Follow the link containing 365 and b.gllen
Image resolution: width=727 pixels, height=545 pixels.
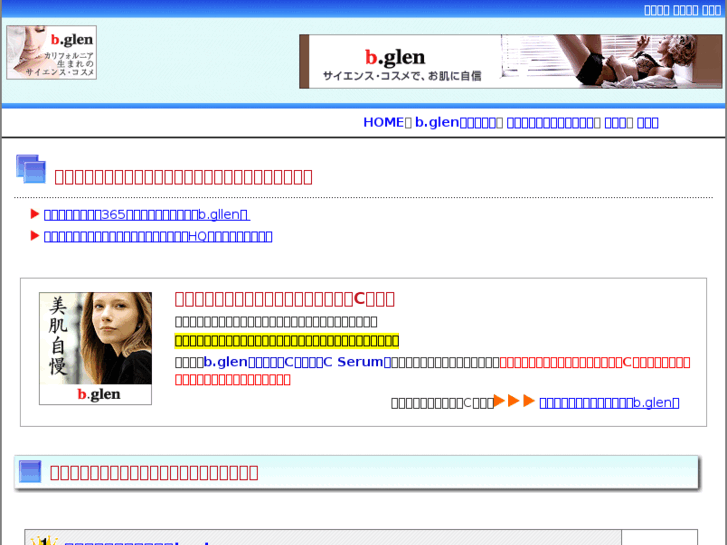coord(147,215)
